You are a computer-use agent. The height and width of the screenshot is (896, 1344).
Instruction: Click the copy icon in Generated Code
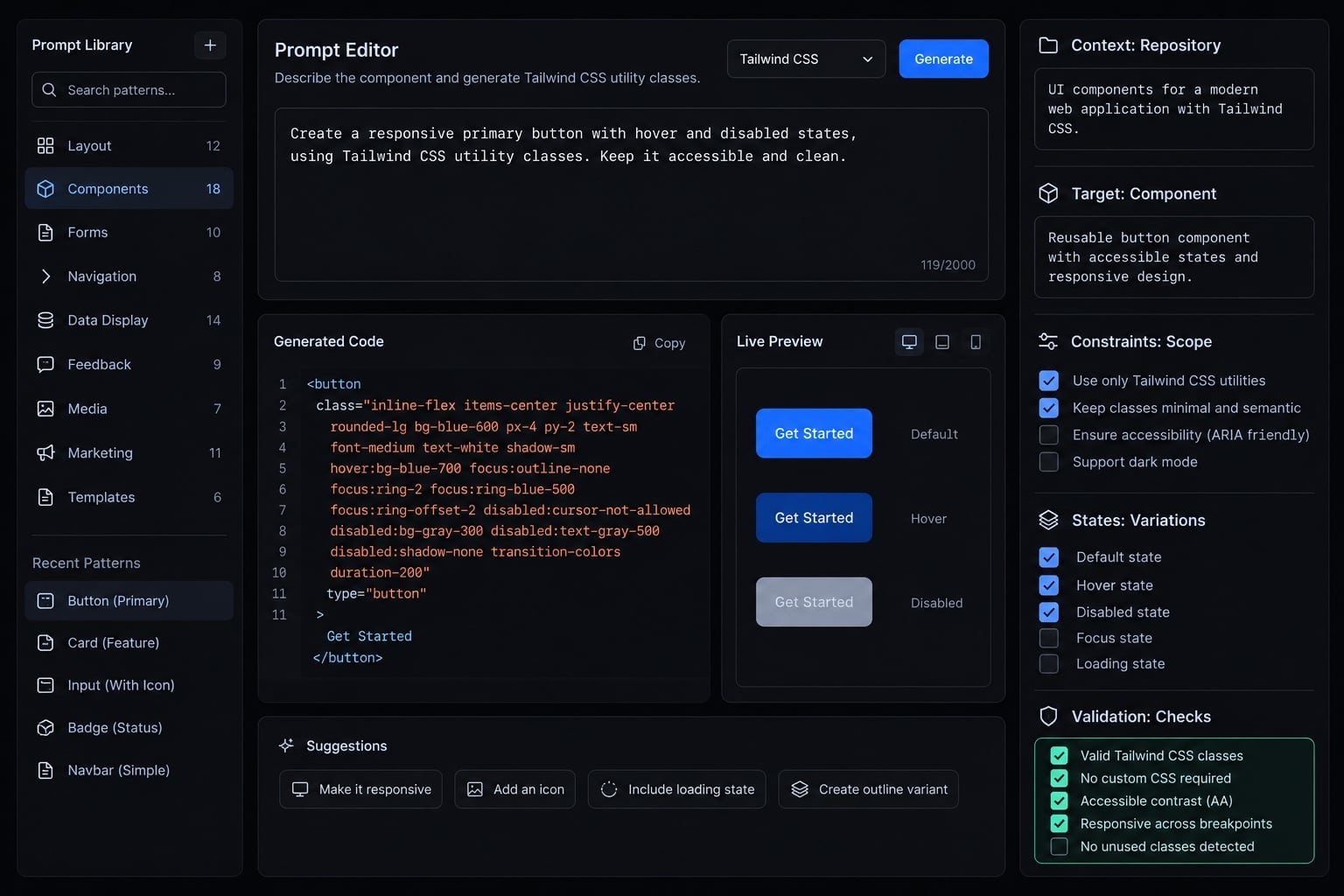pos(640,343)
